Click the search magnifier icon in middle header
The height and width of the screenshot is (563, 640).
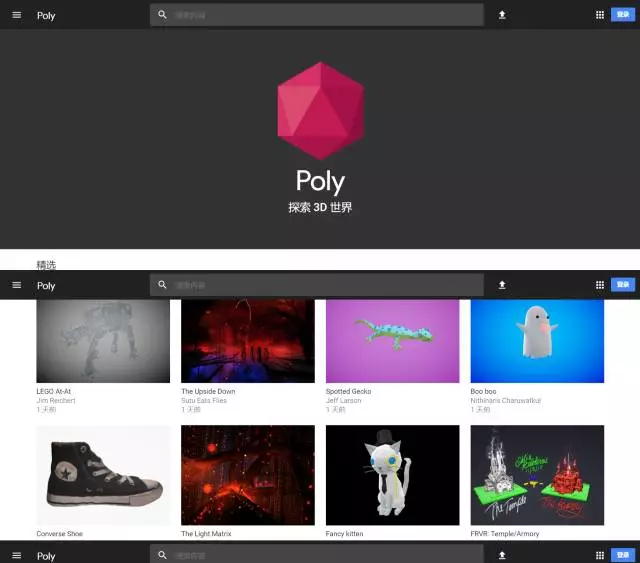click(162, 285)
